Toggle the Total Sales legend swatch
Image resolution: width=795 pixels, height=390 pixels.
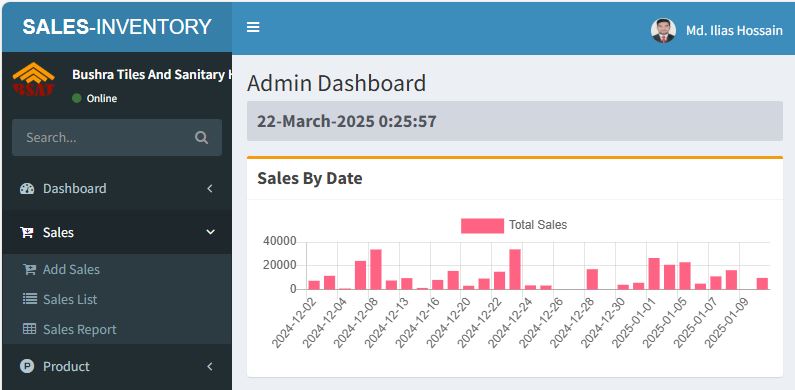pos(482,226)
